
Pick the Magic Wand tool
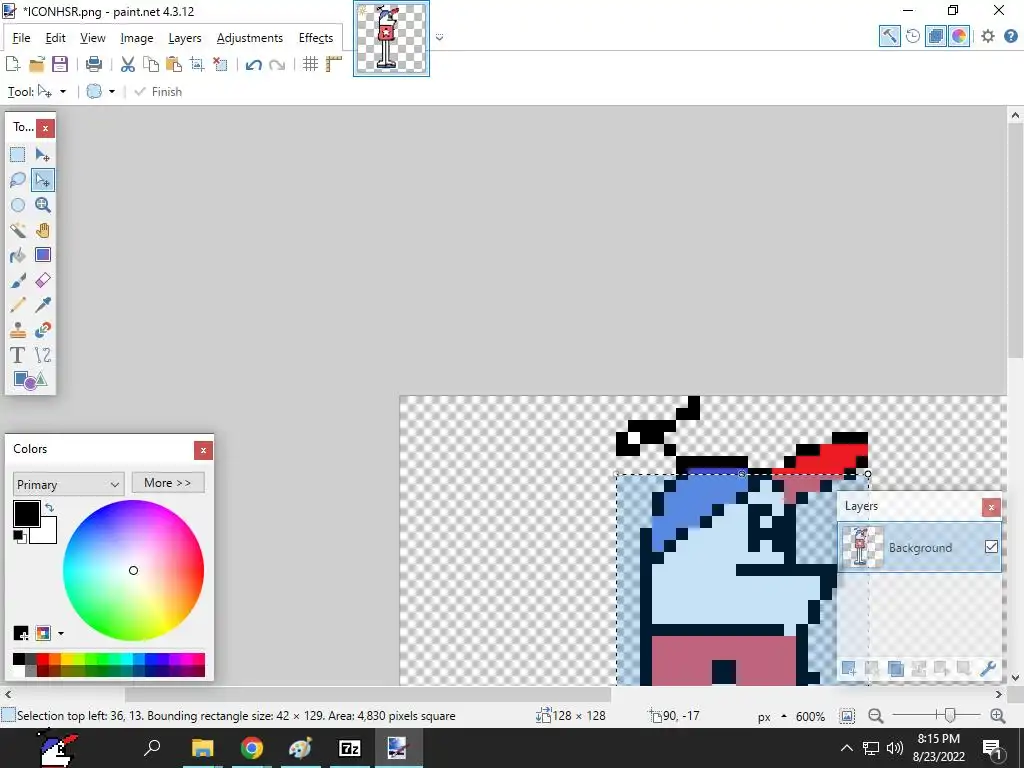(x=18, y=230)
